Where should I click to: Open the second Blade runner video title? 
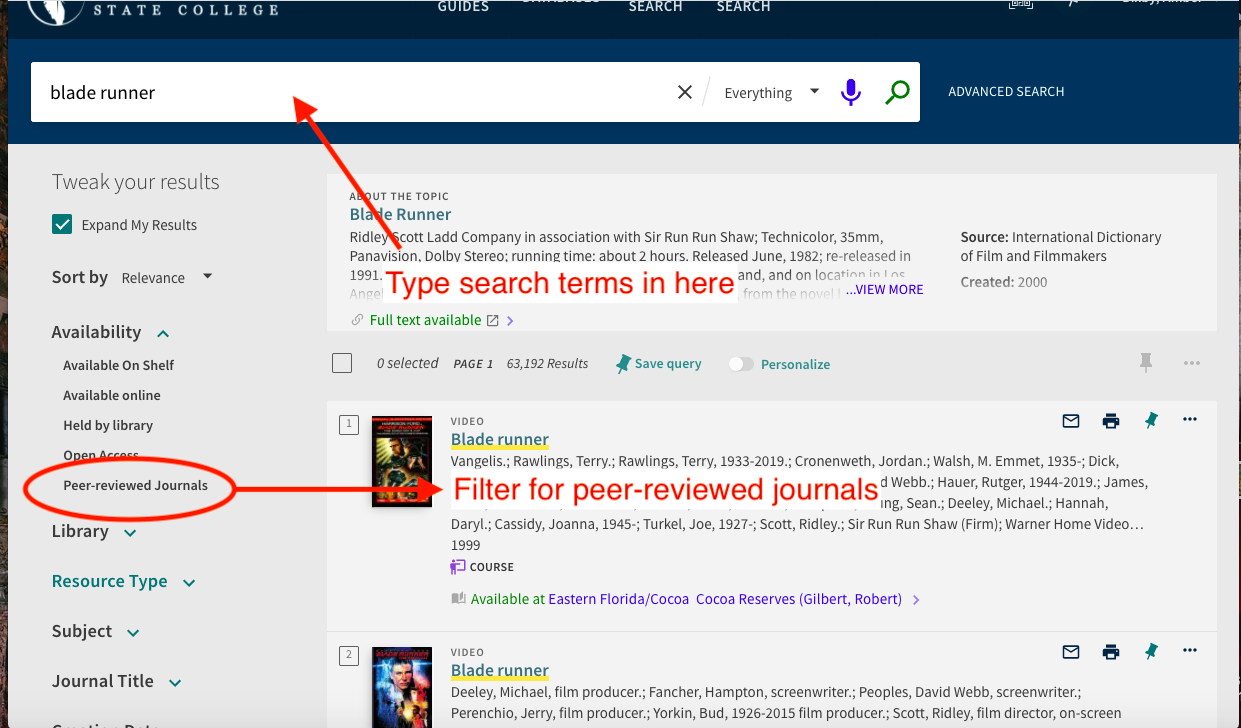pos(500,670)
